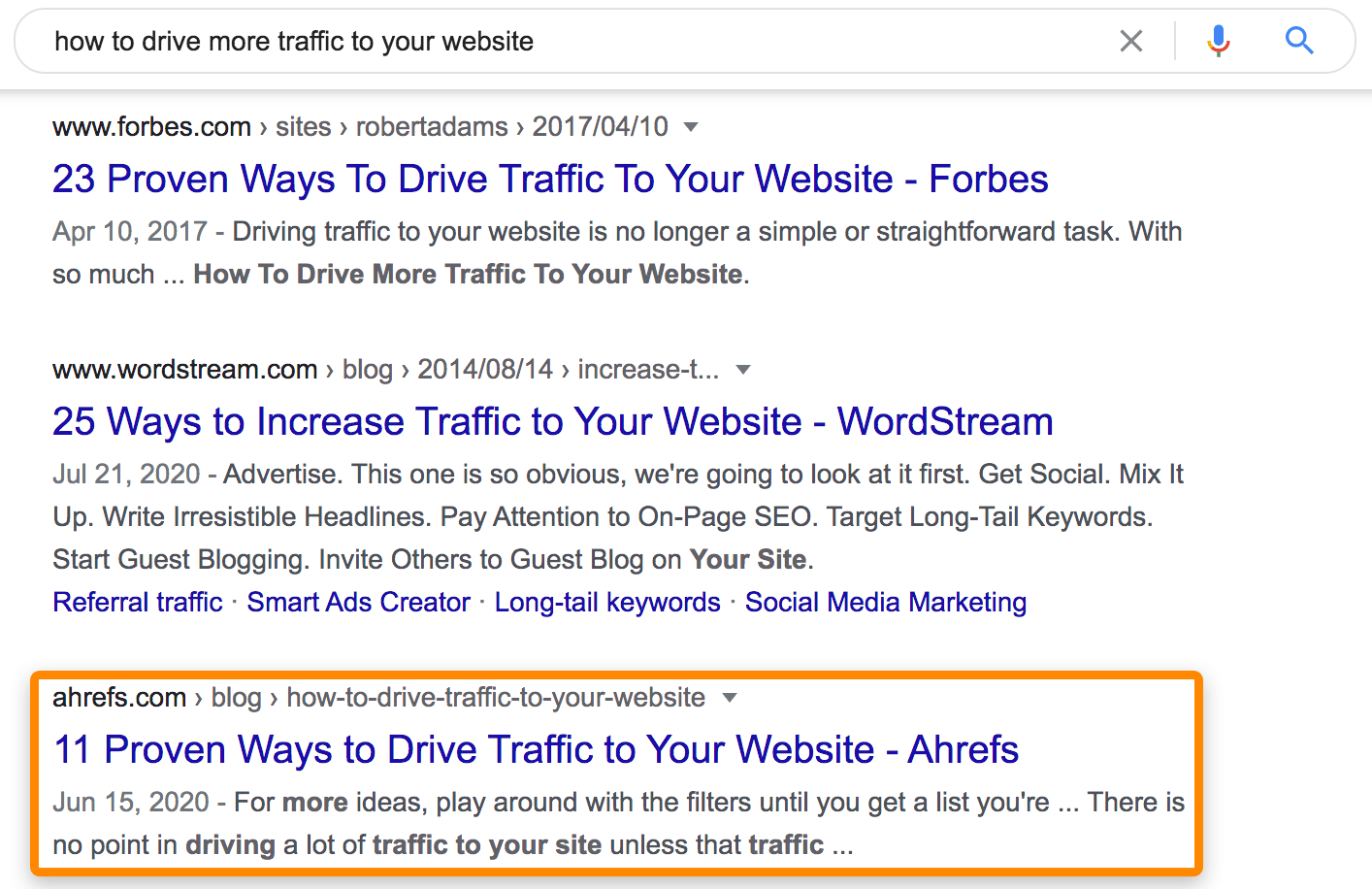Screen dimensions: 1372x889
Task: Open the highlighted Ahrefs blog result
Action: pos(536,749)
